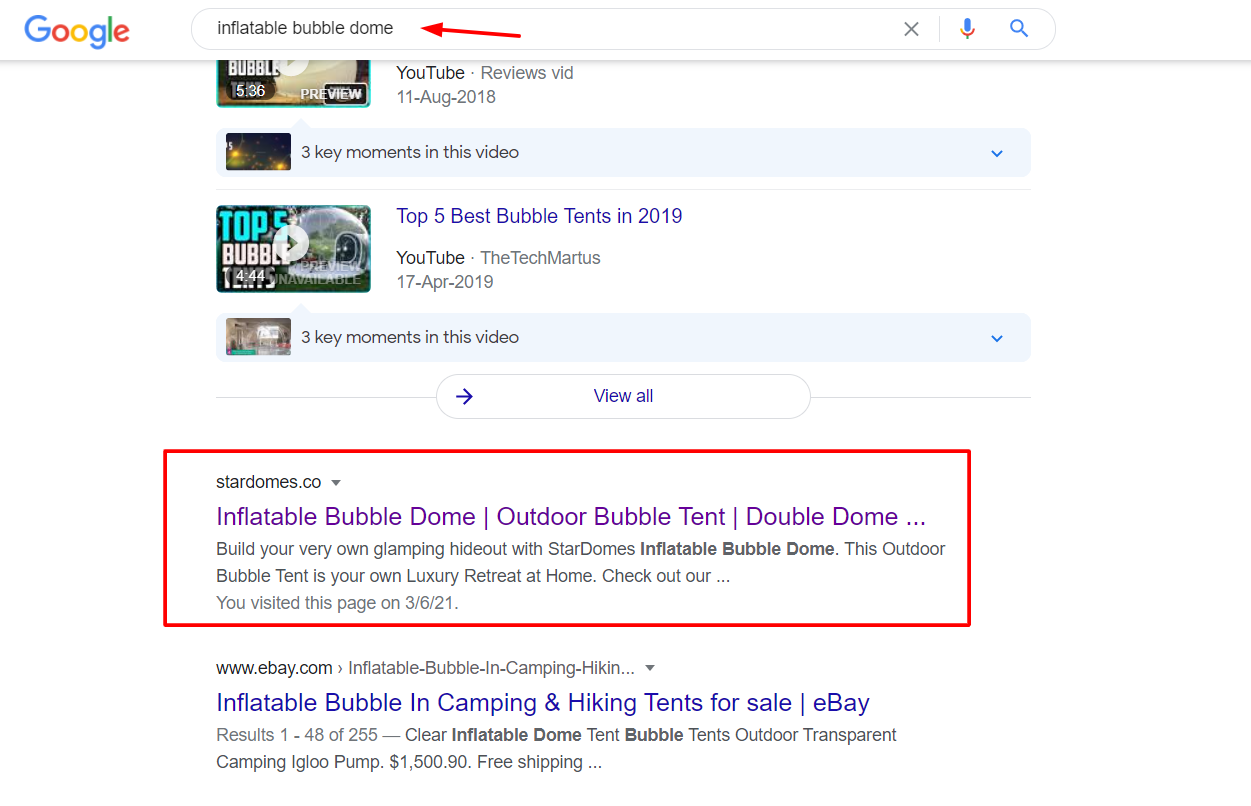Expand second video's key moments chevron
This screenshot has width=1251, height=806.
tap(996, 338)
